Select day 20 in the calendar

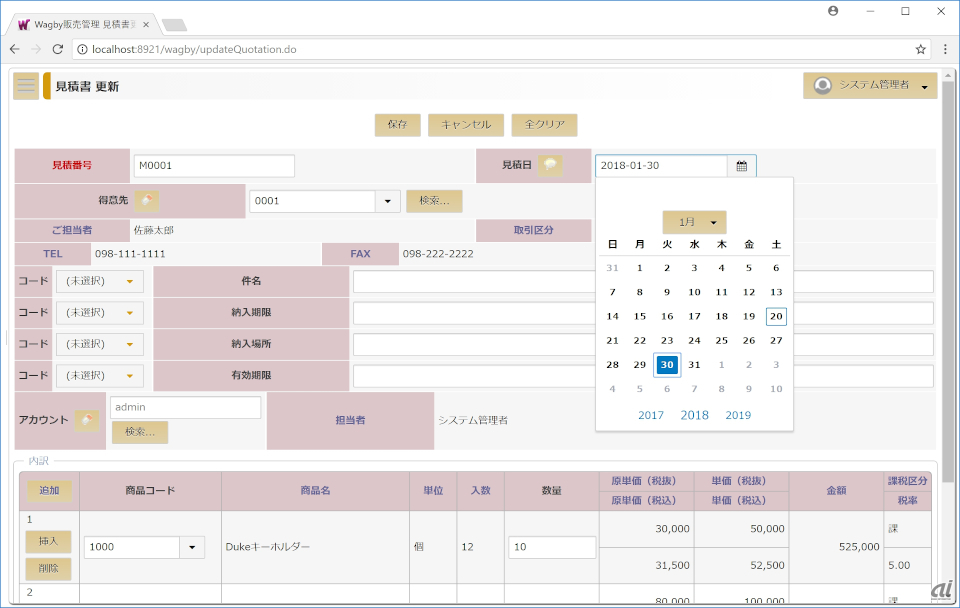click(x=776, y=316)
